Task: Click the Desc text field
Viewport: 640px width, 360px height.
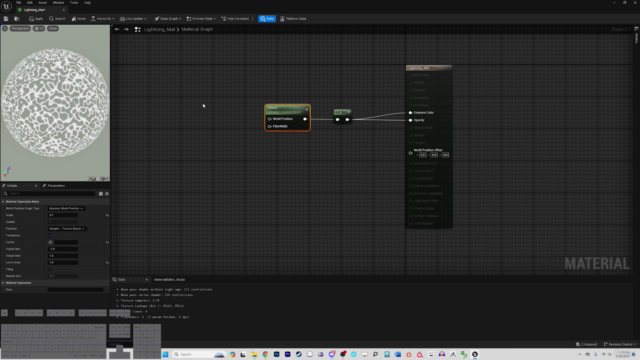Action: click(x=76, y=289)
